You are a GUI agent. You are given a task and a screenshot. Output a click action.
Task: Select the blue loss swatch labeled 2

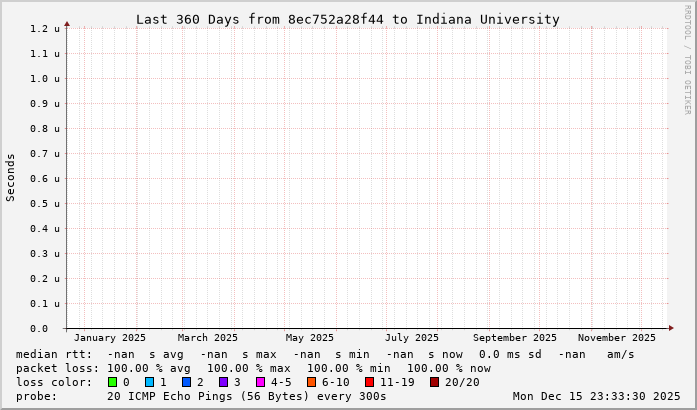[x=187, y=382]
